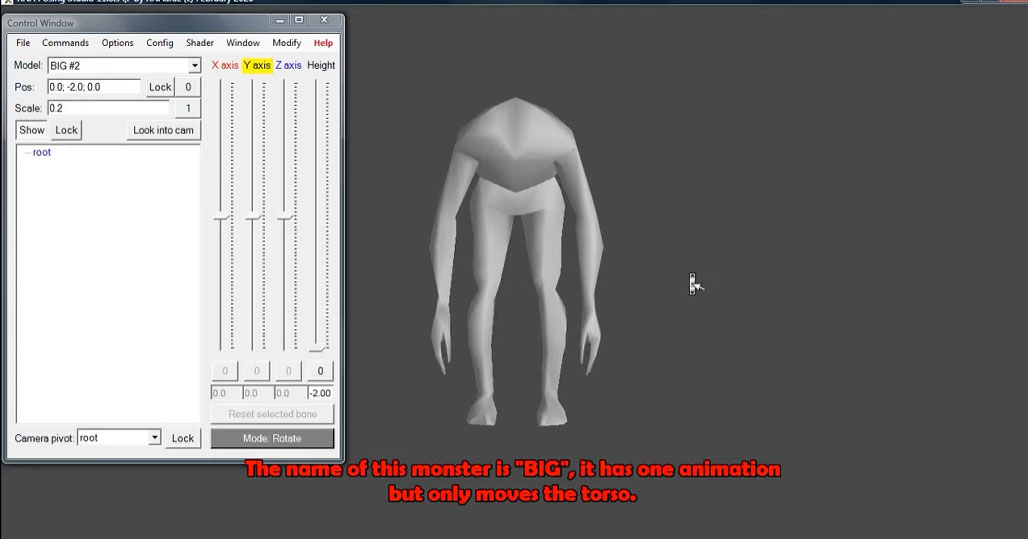Image resolution: width=1030 pixels, height=539 pixels.
Task: Click the Mode: Rotate button
Action: pyautogui.click(x=272, y=438)
